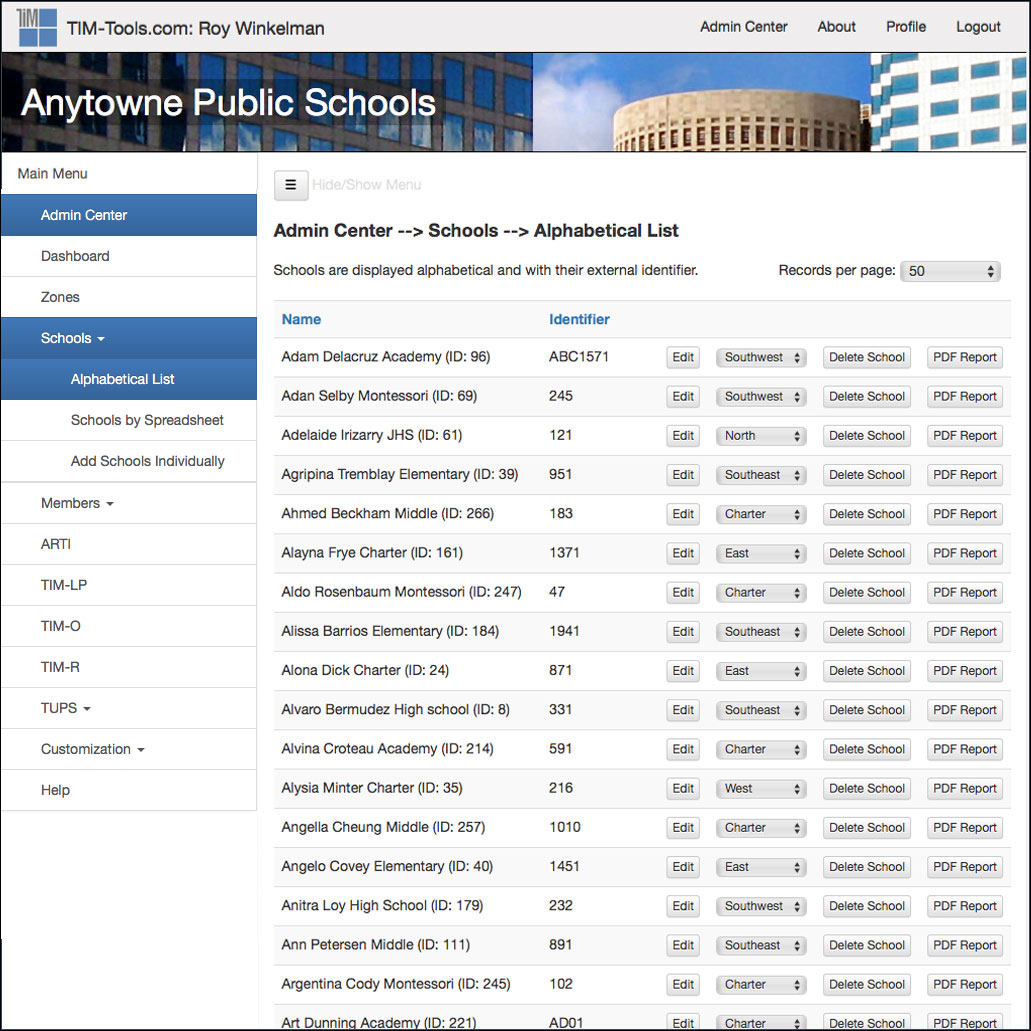The width and height of the screenshot is (1031, 1031).
Task: Select Alphabetical List submenu item
Action: [x=129, y=379]
